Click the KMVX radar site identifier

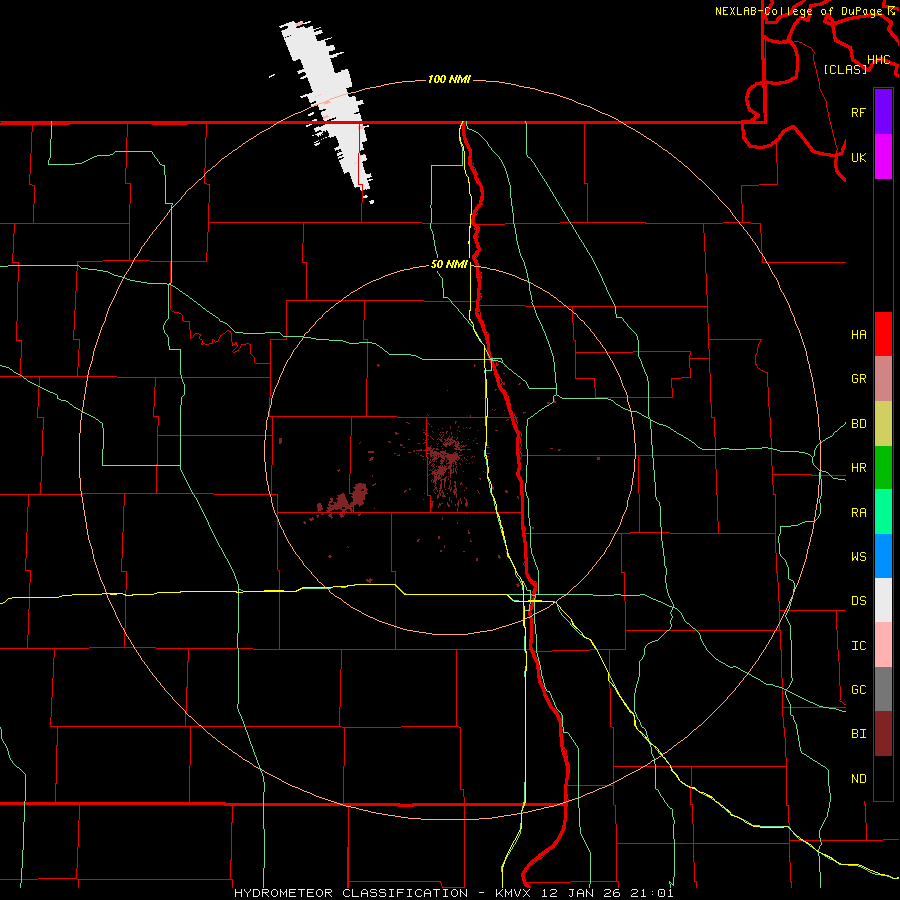pyautogui.click(x=514, y=893)
